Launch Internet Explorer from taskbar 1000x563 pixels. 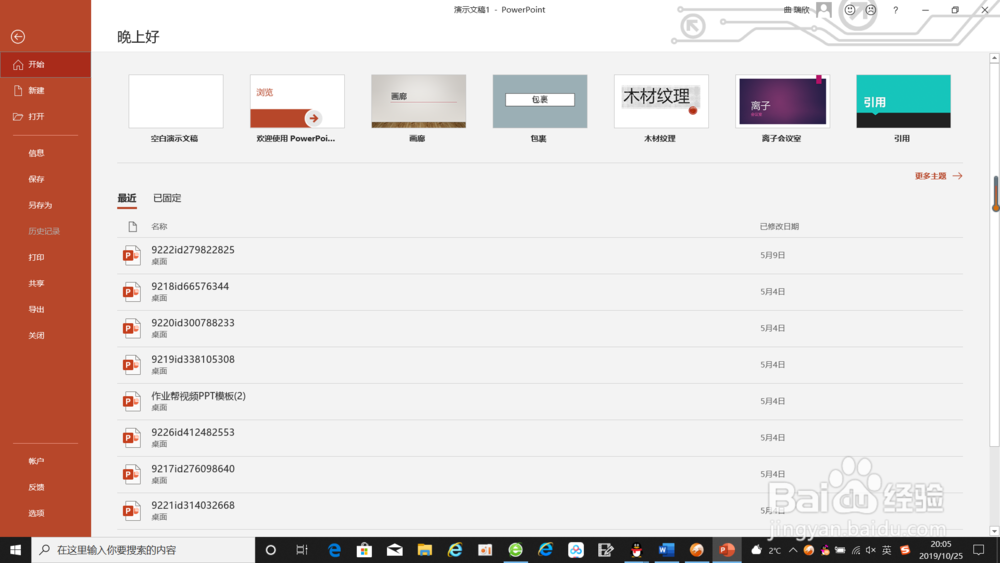pos(455,550)
